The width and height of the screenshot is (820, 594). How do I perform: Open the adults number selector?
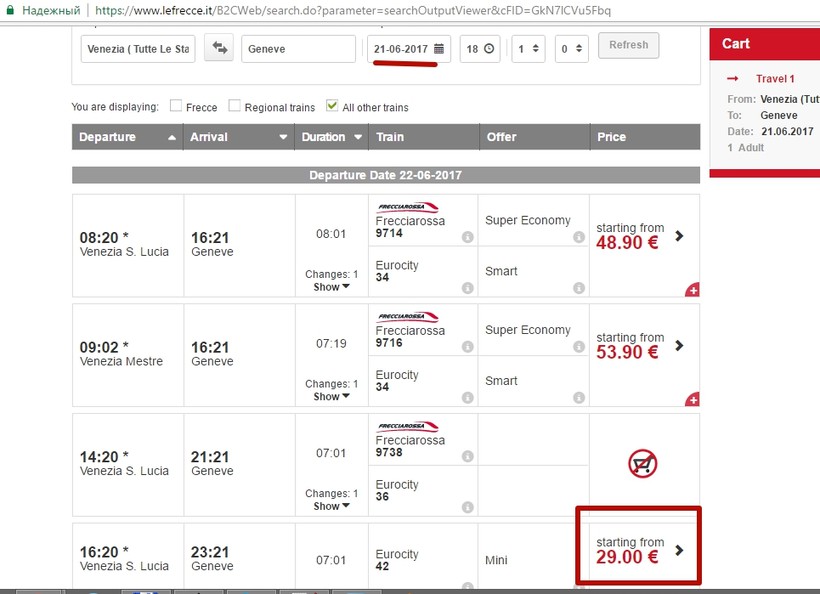527,48
